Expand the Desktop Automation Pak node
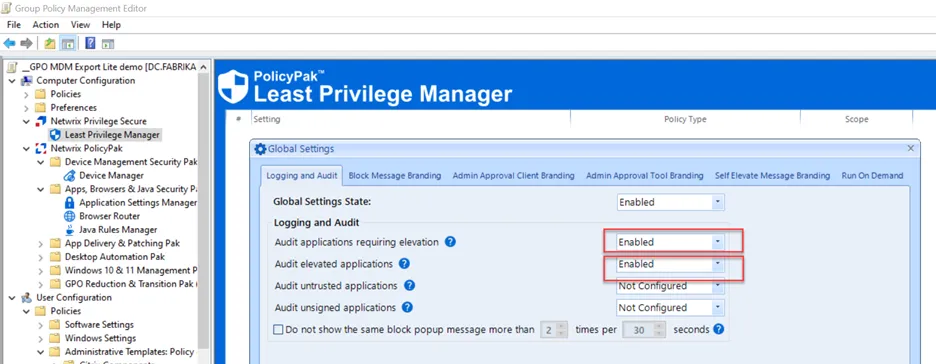Screen dimensions: 936x364 [41, 257]
